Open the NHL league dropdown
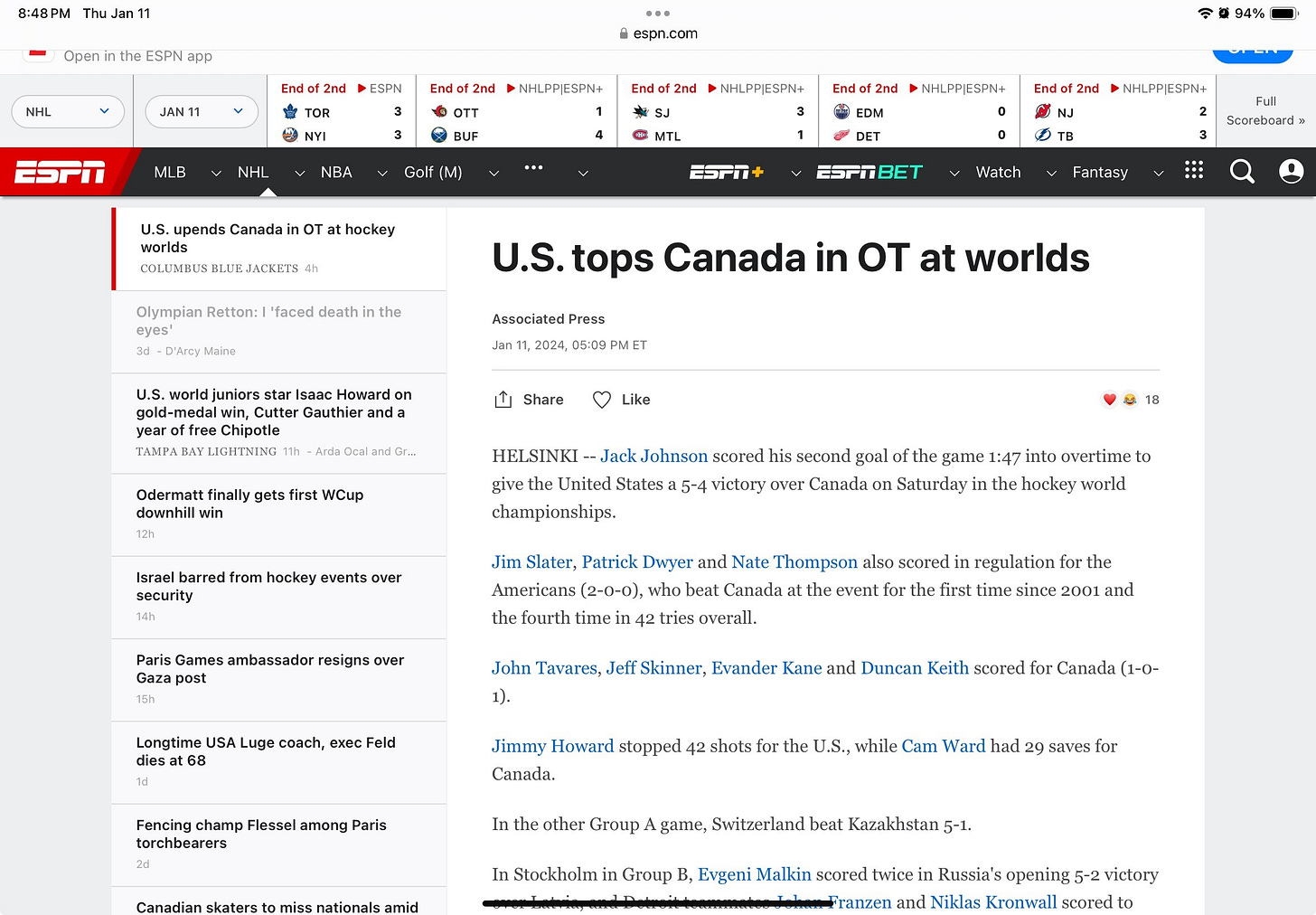Screen dimensions: 1316x915 point(68,111)
